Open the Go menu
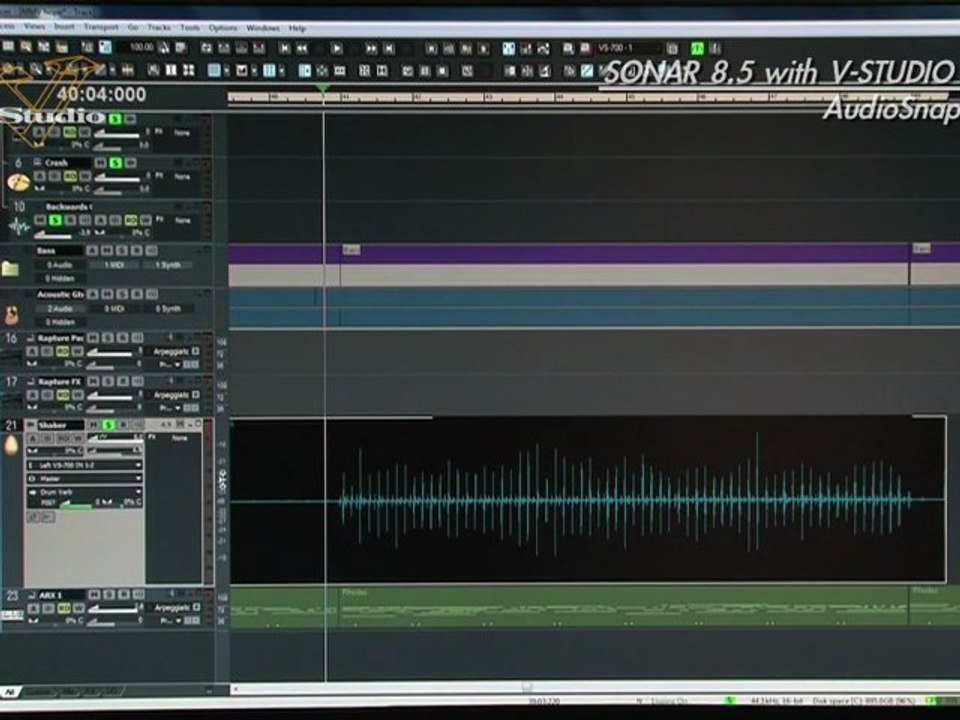This screenshot has width=960, height=720. [x=133, y=28]
